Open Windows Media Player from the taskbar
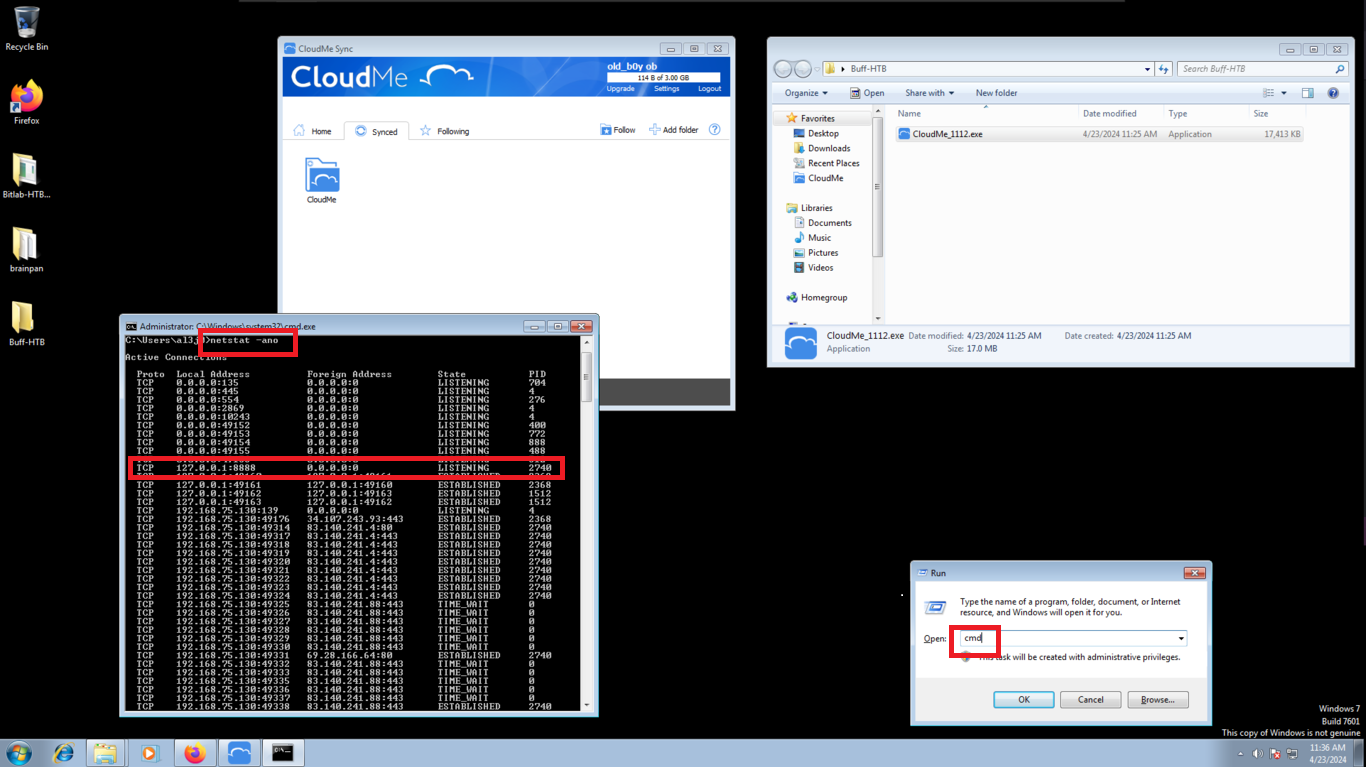 click(150, 753)
